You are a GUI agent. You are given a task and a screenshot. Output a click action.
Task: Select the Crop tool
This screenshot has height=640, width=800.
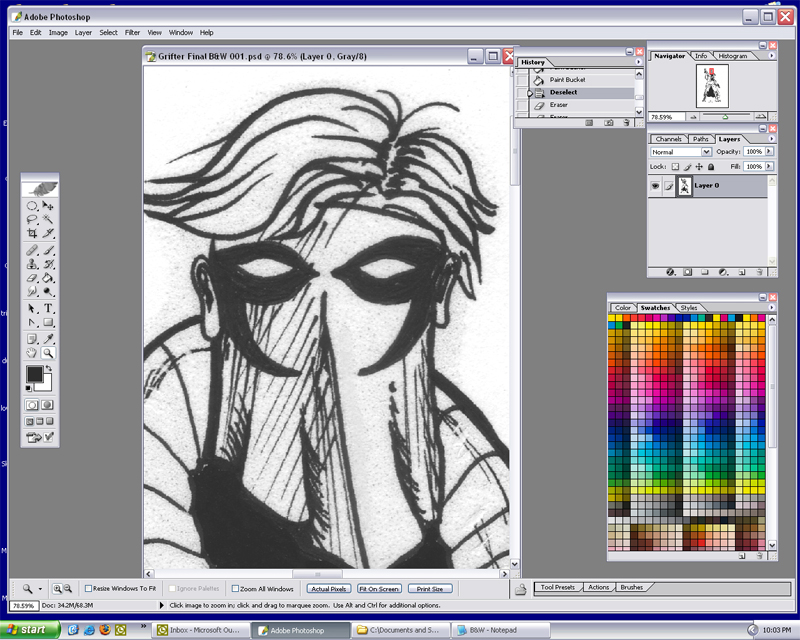(x=32, y=233)
